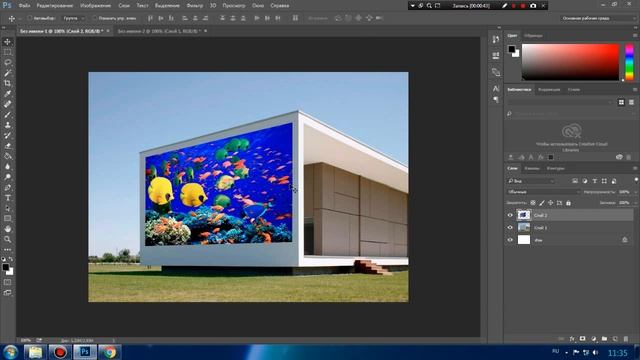
Task: Open the Фильтр menu
Action: [x=195, y=6]
